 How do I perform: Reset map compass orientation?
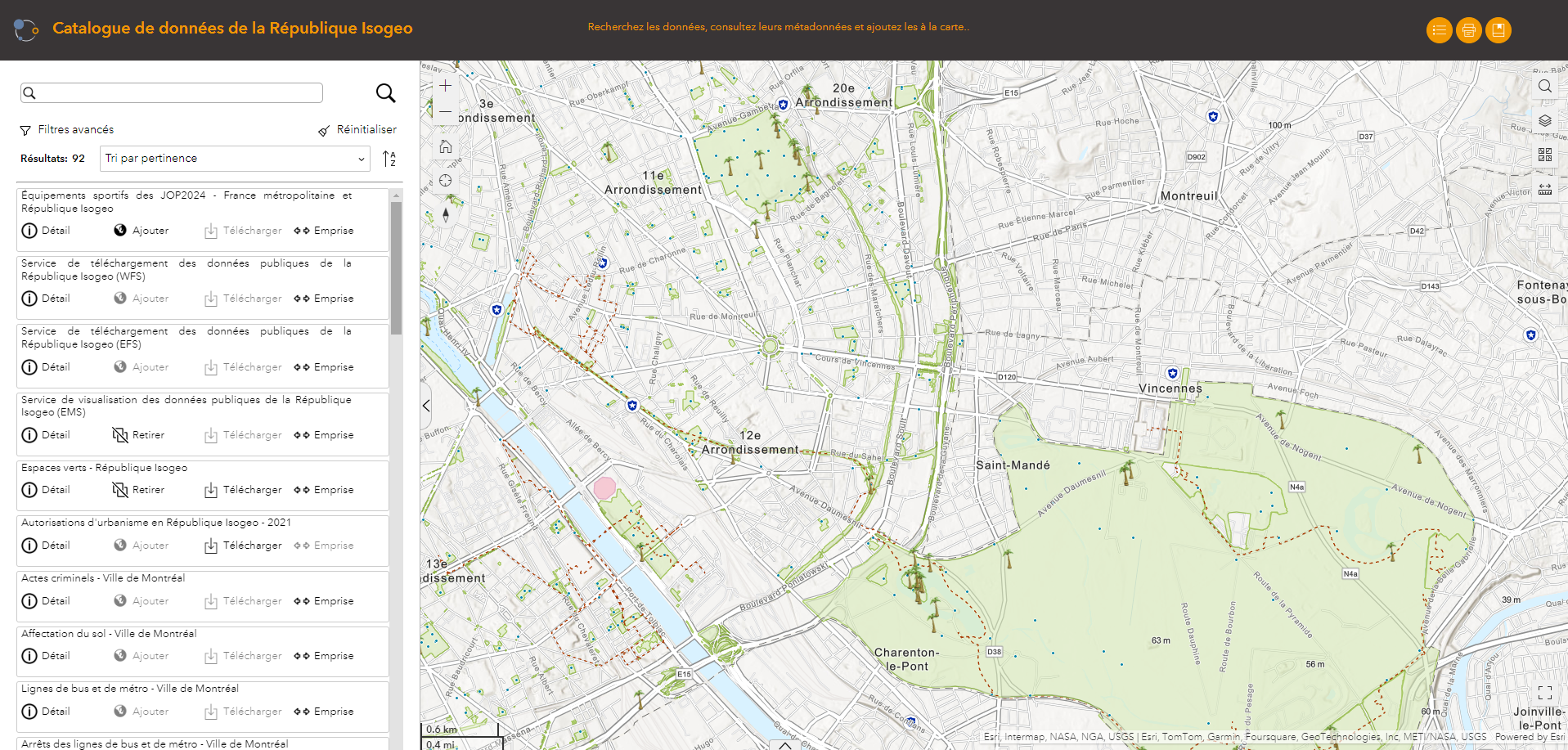point(446,215)
